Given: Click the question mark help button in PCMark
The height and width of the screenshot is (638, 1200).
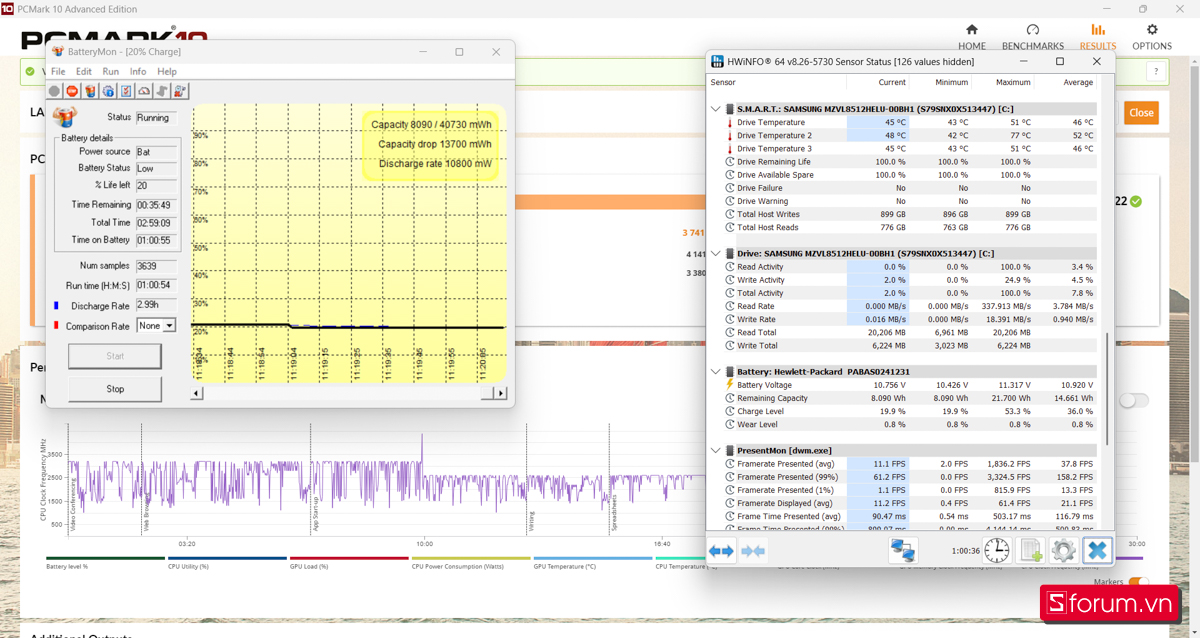Looking at the screenshot, I should (1156, 72).
